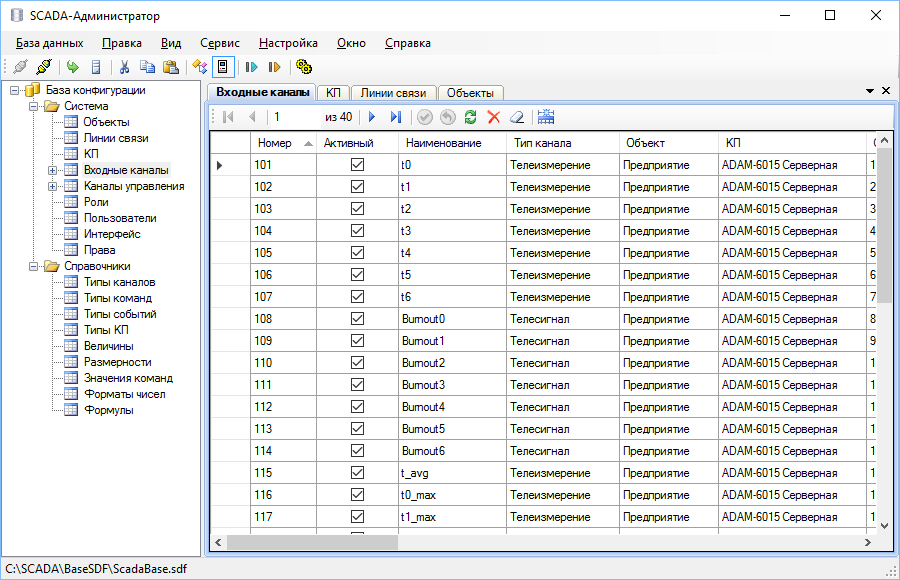Click the highlighted device panel icon
Screen dimensions: 900x580
click(223, 67)
